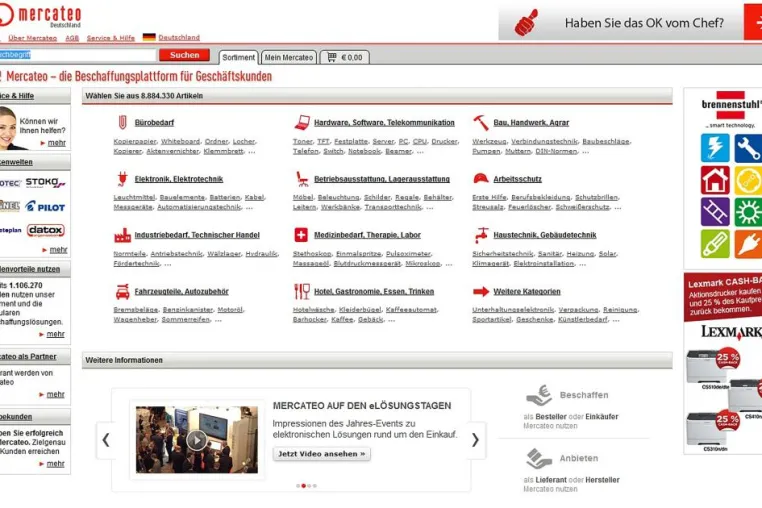Click the green sun brennenstuhl tile
Image resolution: width=762 pixels, height=508 pixels.
pyautogui.click(x=748, y=212)
